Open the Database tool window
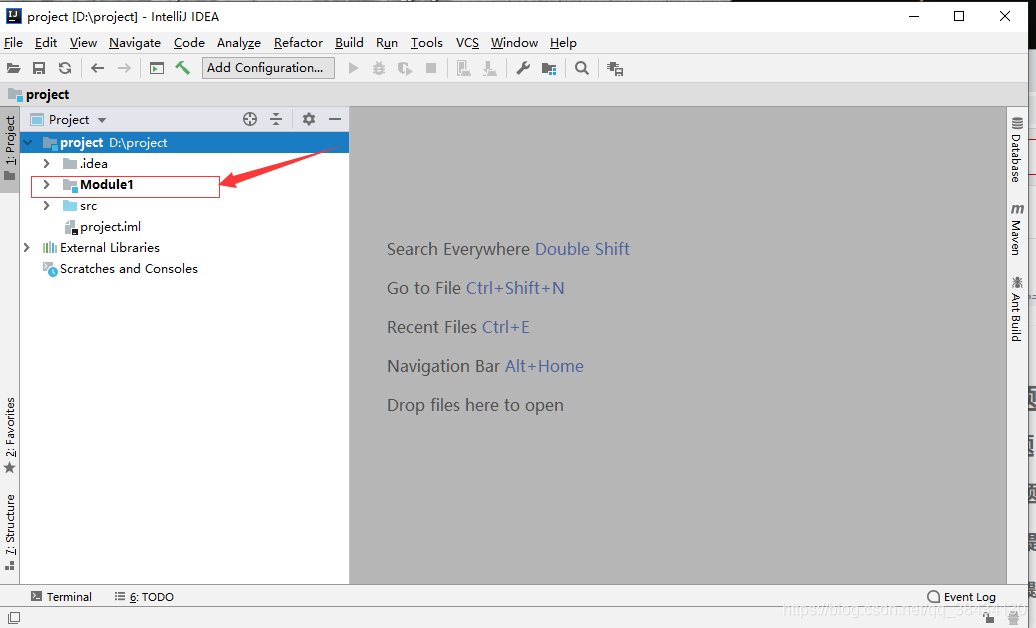Screen dimensions: 1036x628 tap(1016, 149)
